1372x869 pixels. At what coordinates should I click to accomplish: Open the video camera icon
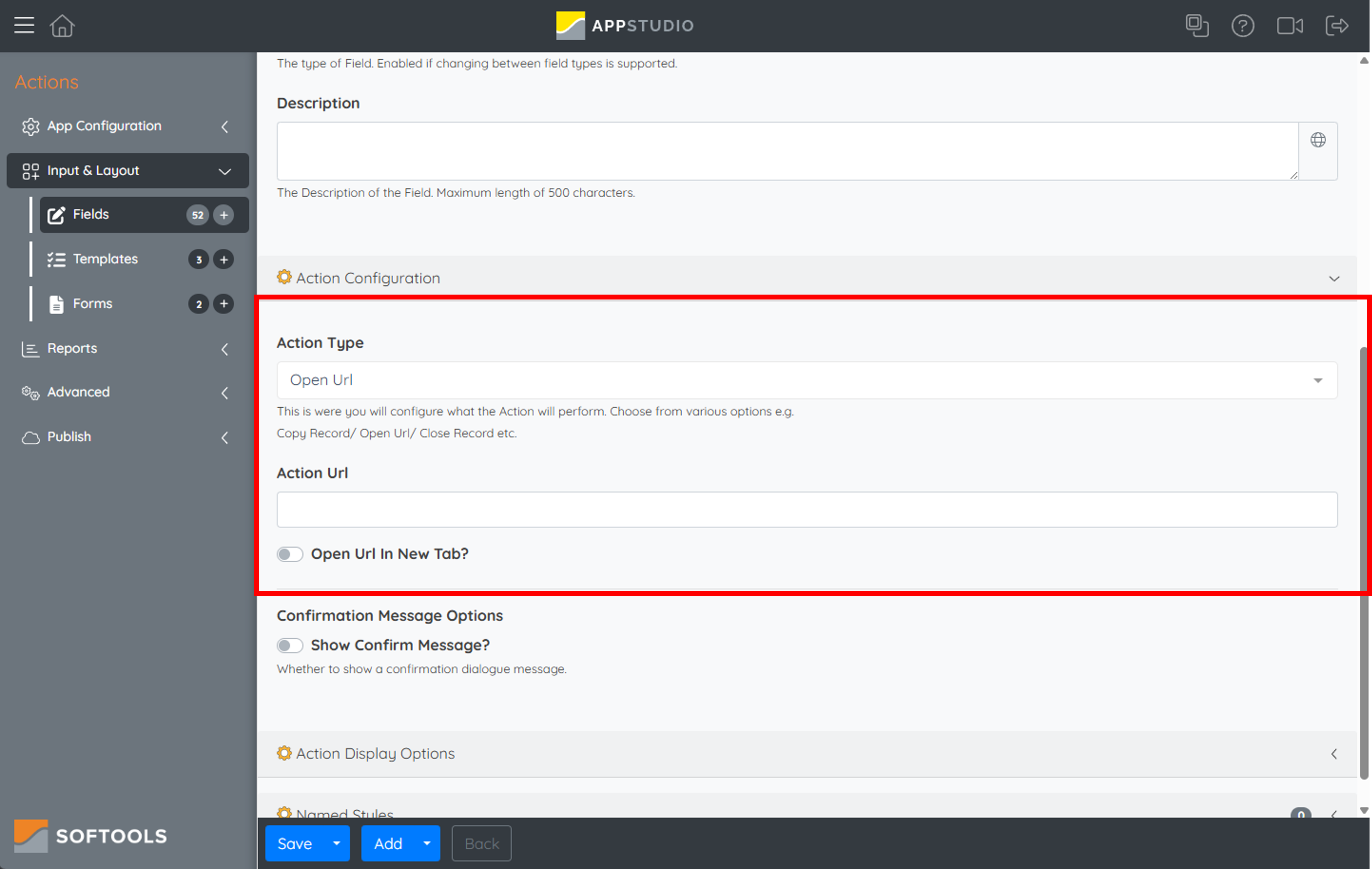[1290, 26]
